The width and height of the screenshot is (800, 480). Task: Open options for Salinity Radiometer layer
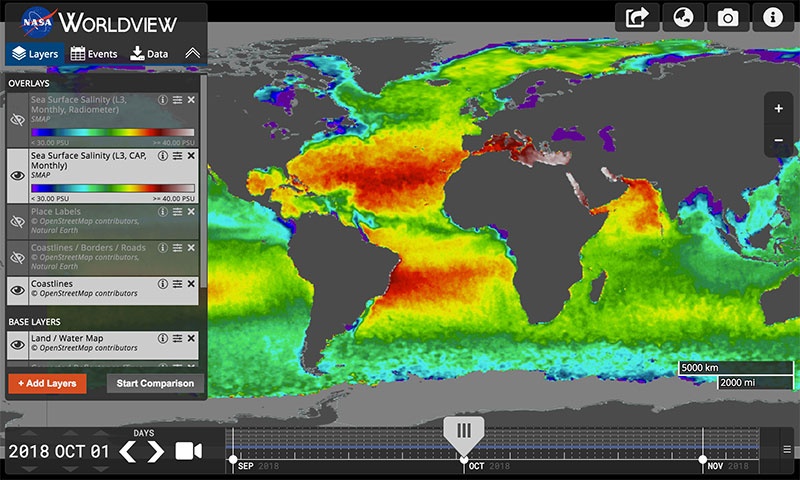[177, 100]
